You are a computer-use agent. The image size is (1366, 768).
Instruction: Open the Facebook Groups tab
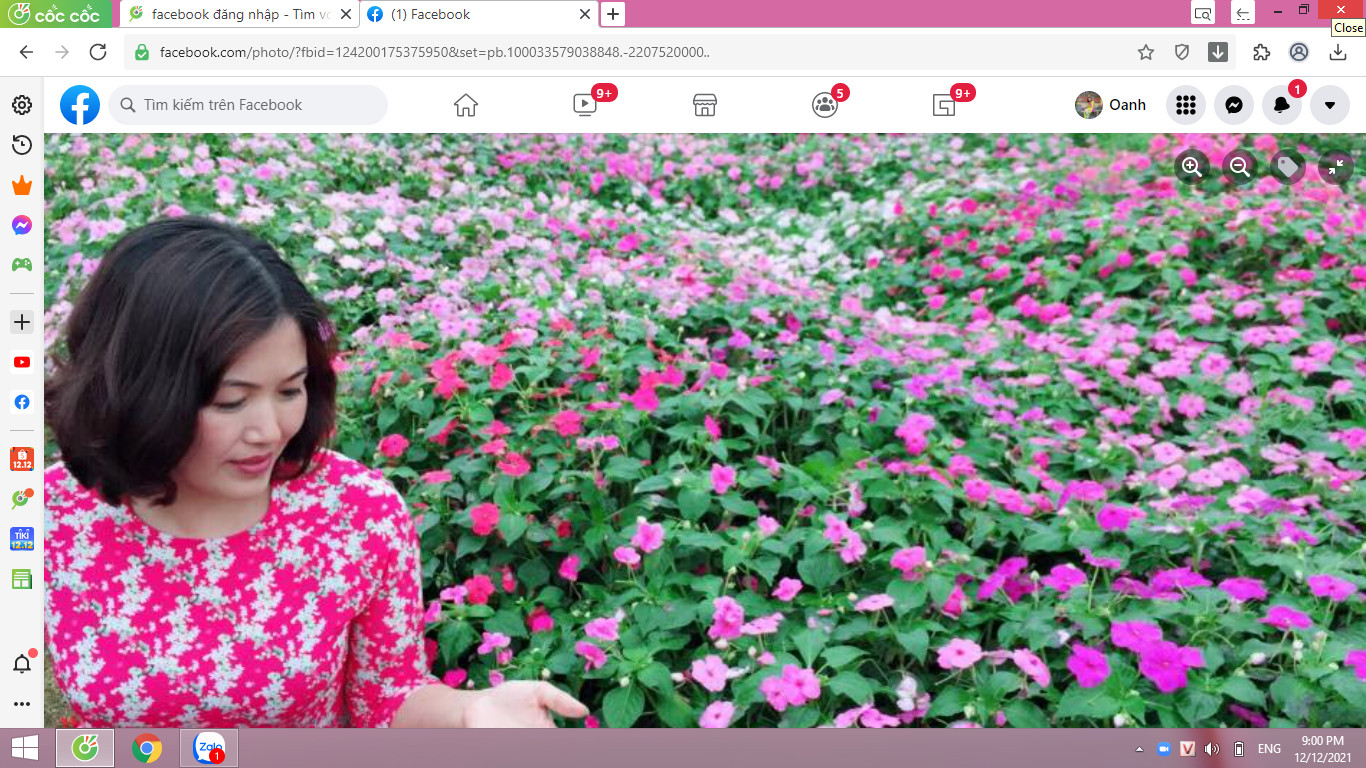(825, 105)
